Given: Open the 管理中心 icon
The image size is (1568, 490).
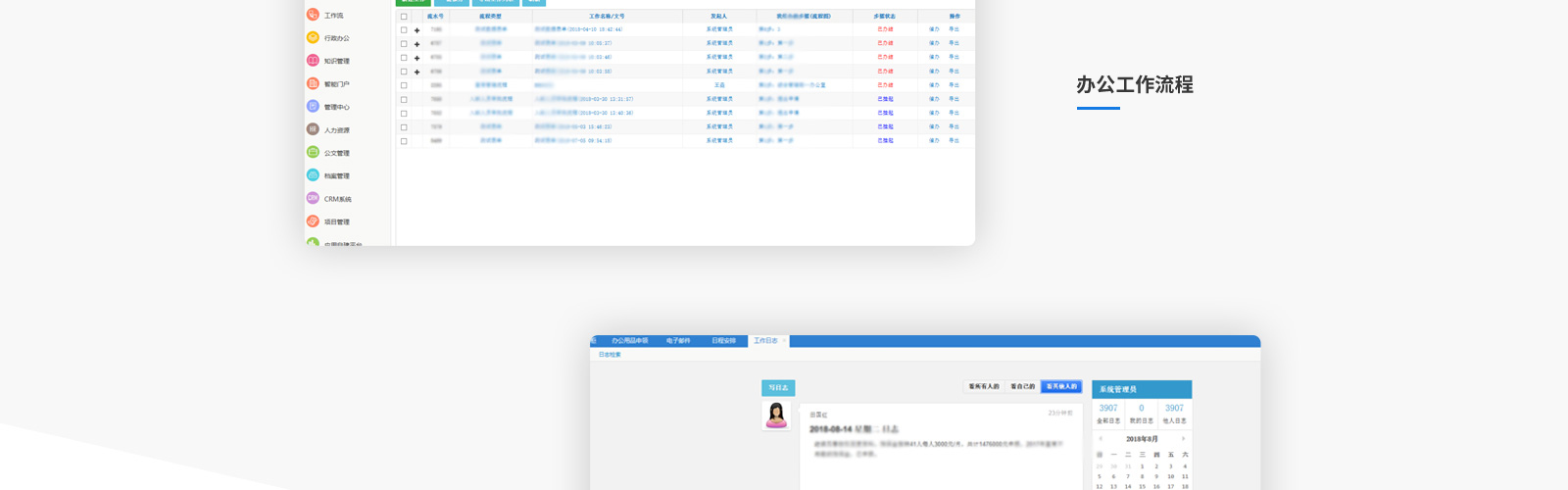Looking at the screenshot, I should click(x=313, y=106).
